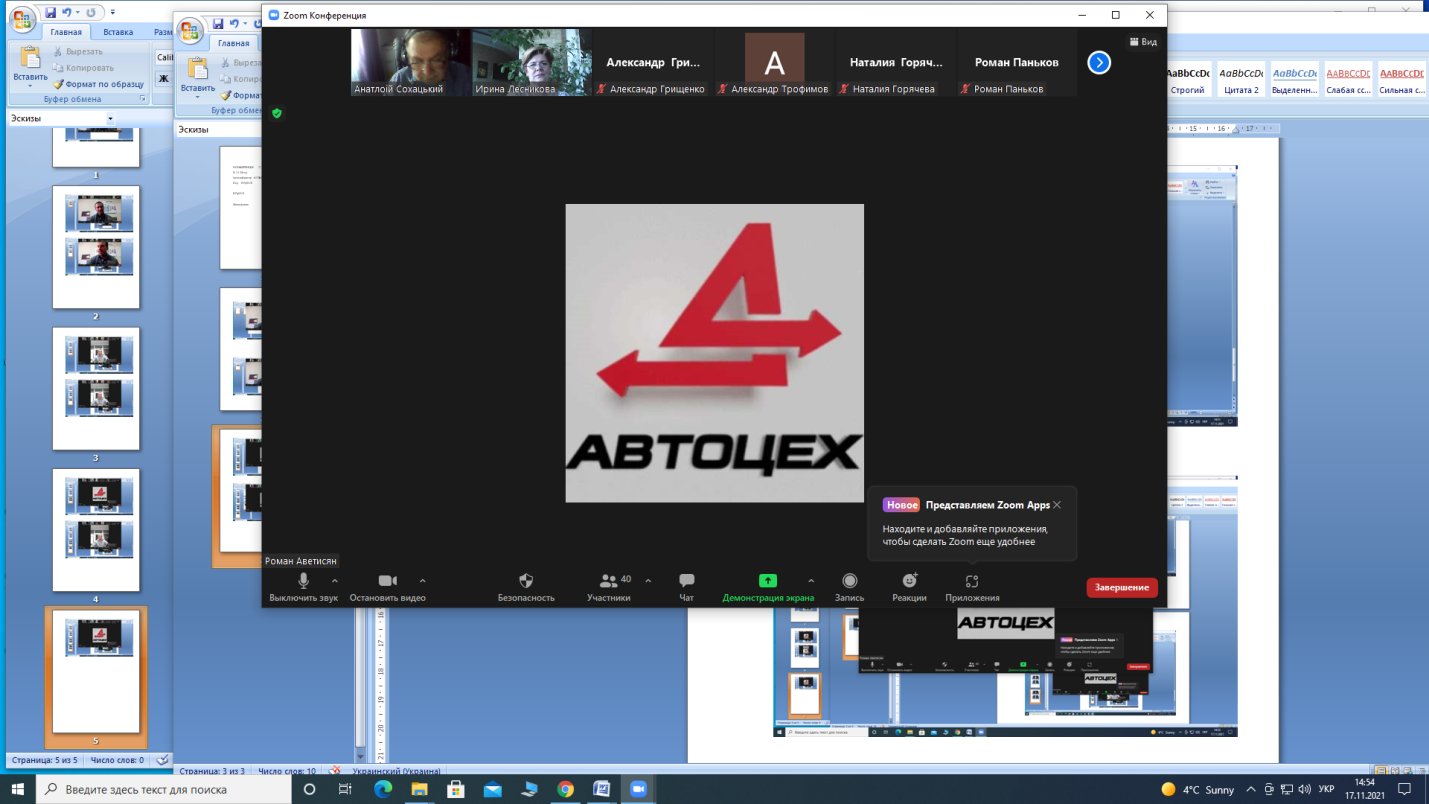The image size is (1429, 804).
Task: Open Microsoft Edge from taskbar
Action: pyautogui.click(x=383, y=790)
